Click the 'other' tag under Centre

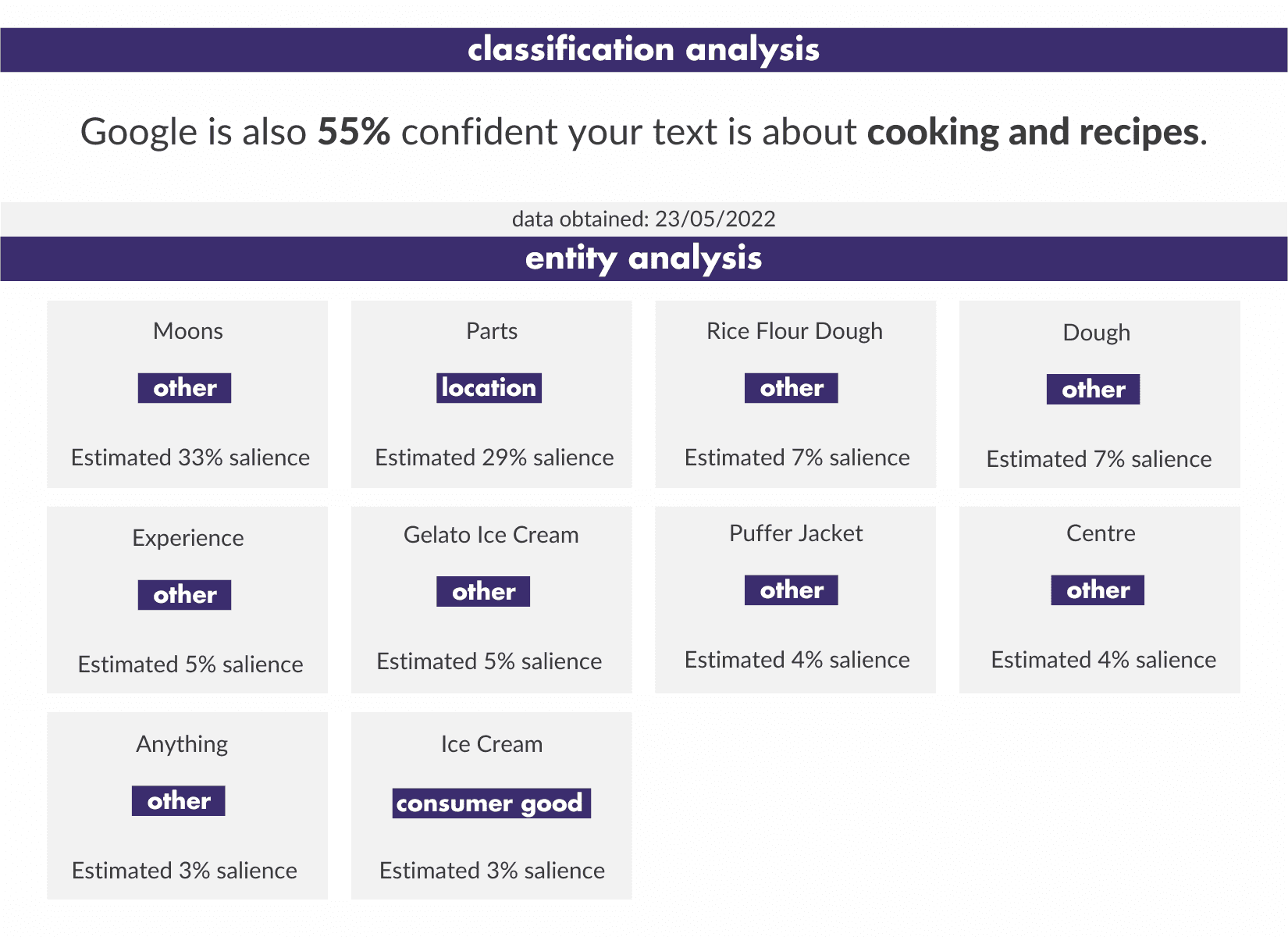point(1098,590)
